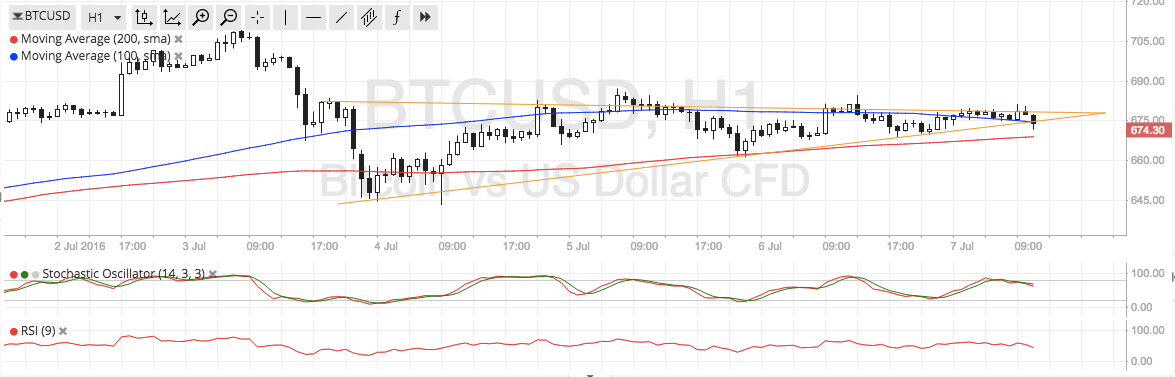The image size is (1175, 377).
Task: Click red color dot of RSI (9)
Action: [13, 331]
